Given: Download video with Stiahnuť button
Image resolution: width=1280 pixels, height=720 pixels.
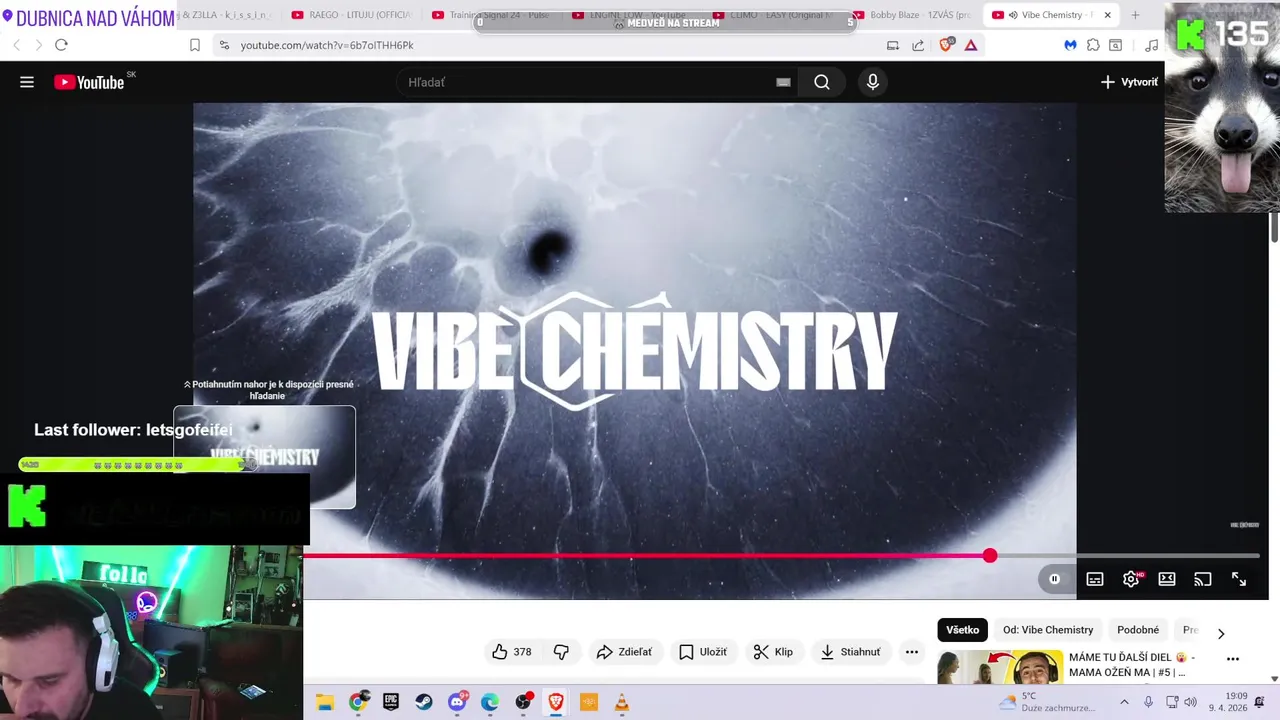Looking at the screenshot, I should coord(851,652).
